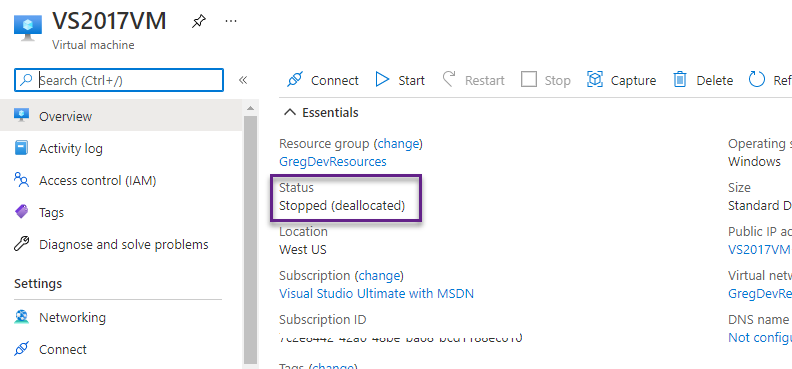Viewport: 792px width, 369px height.
Task: Click the Start toolbar button label
Action: click(x=411, y=80)
